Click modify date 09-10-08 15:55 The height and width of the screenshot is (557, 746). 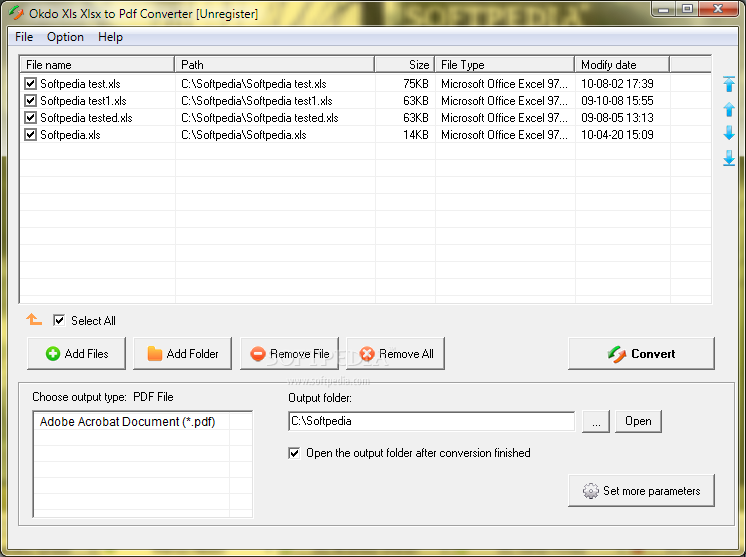click(x=617, y=101)
